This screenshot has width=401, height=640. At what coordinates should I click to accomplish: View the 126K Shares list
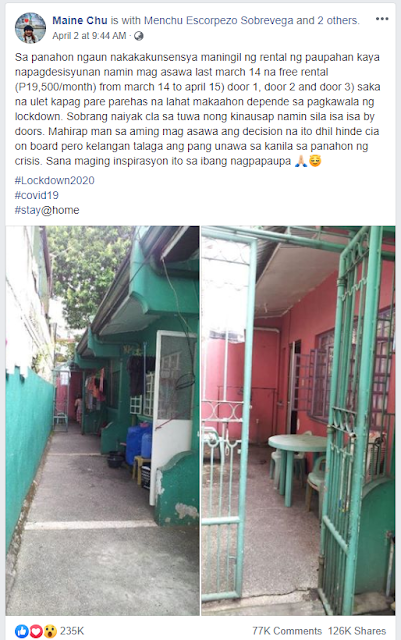click(x=357, y=631)
